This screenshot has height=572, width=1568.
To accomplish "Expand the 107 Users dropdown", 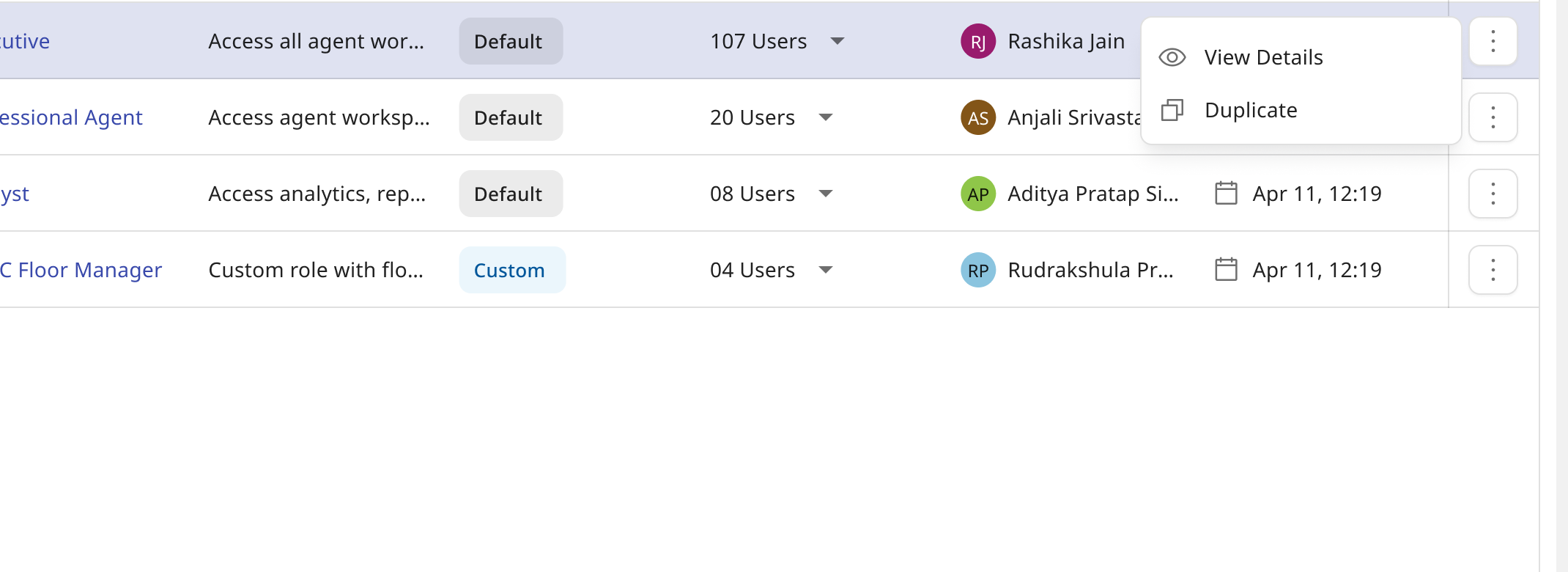I will pyautogui.click(x=837, y=41).
